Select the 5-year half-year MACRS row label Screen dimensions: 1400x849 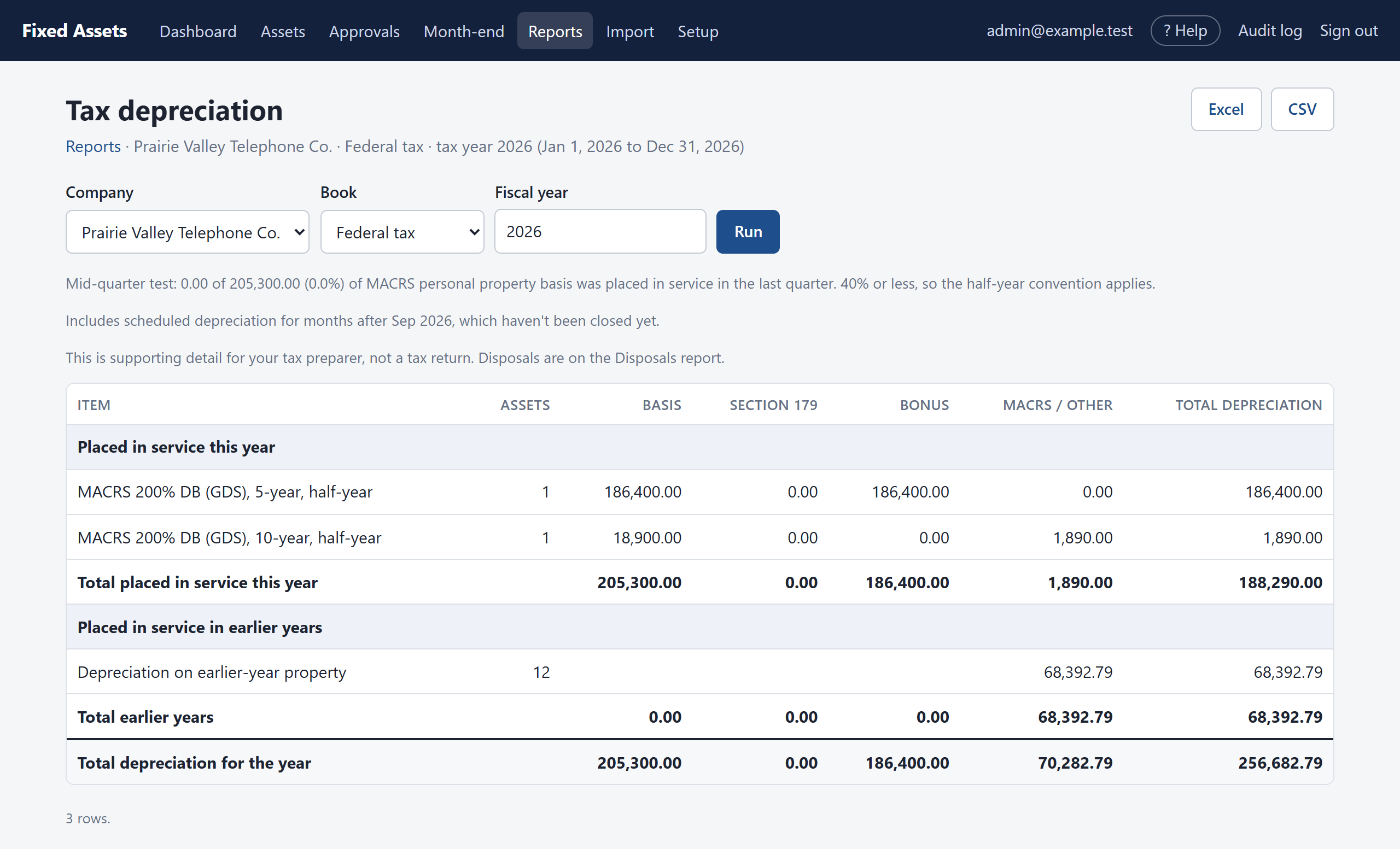225,492
